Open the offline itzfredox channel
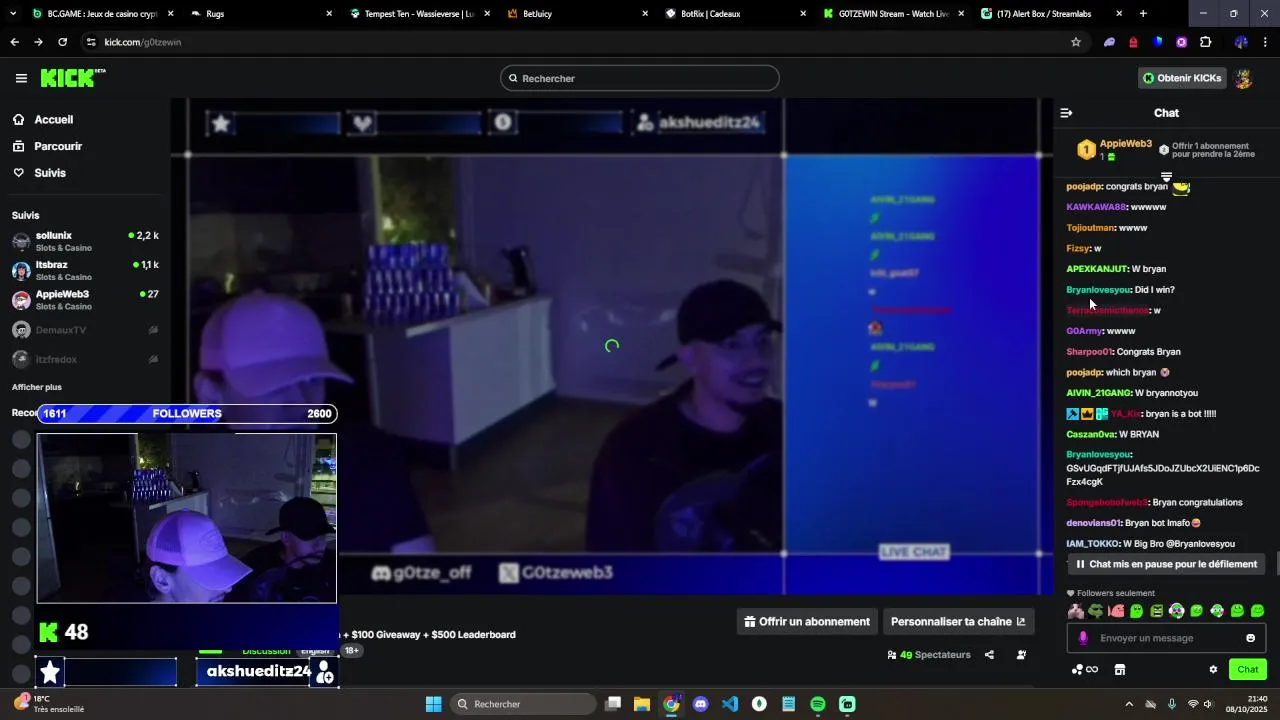This screenshot has height=720, width=1280. click(x=85, y=359)
